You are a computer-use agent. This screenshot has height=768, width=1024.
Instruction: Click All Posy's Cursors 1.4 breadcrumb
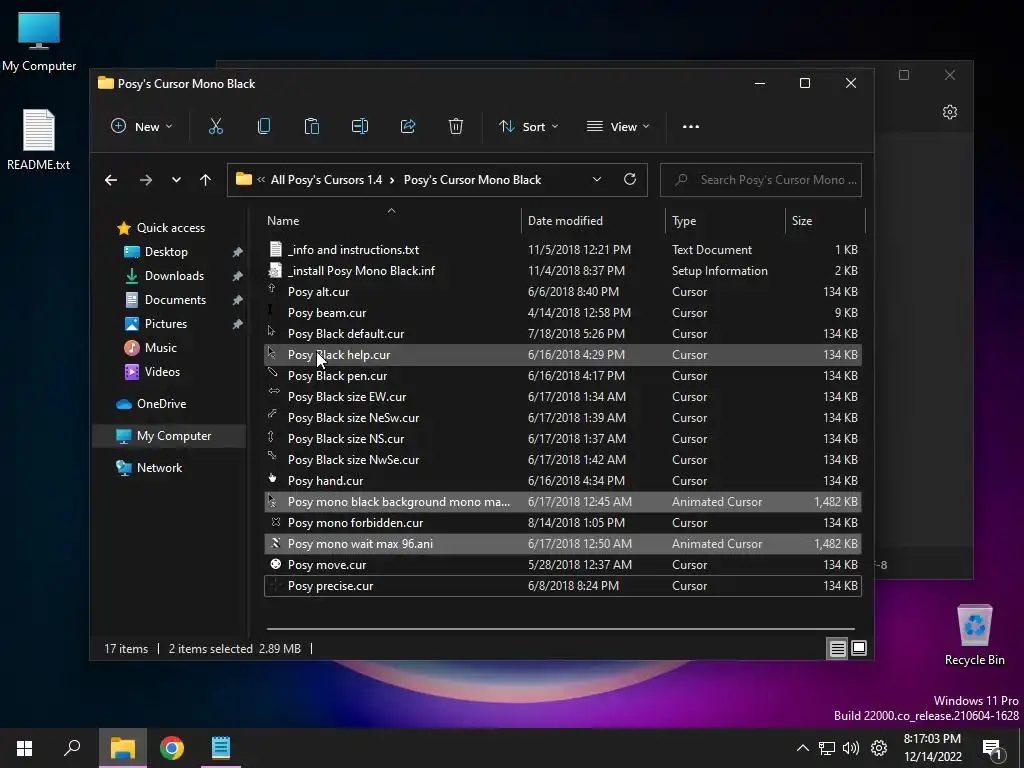[326, 180]
